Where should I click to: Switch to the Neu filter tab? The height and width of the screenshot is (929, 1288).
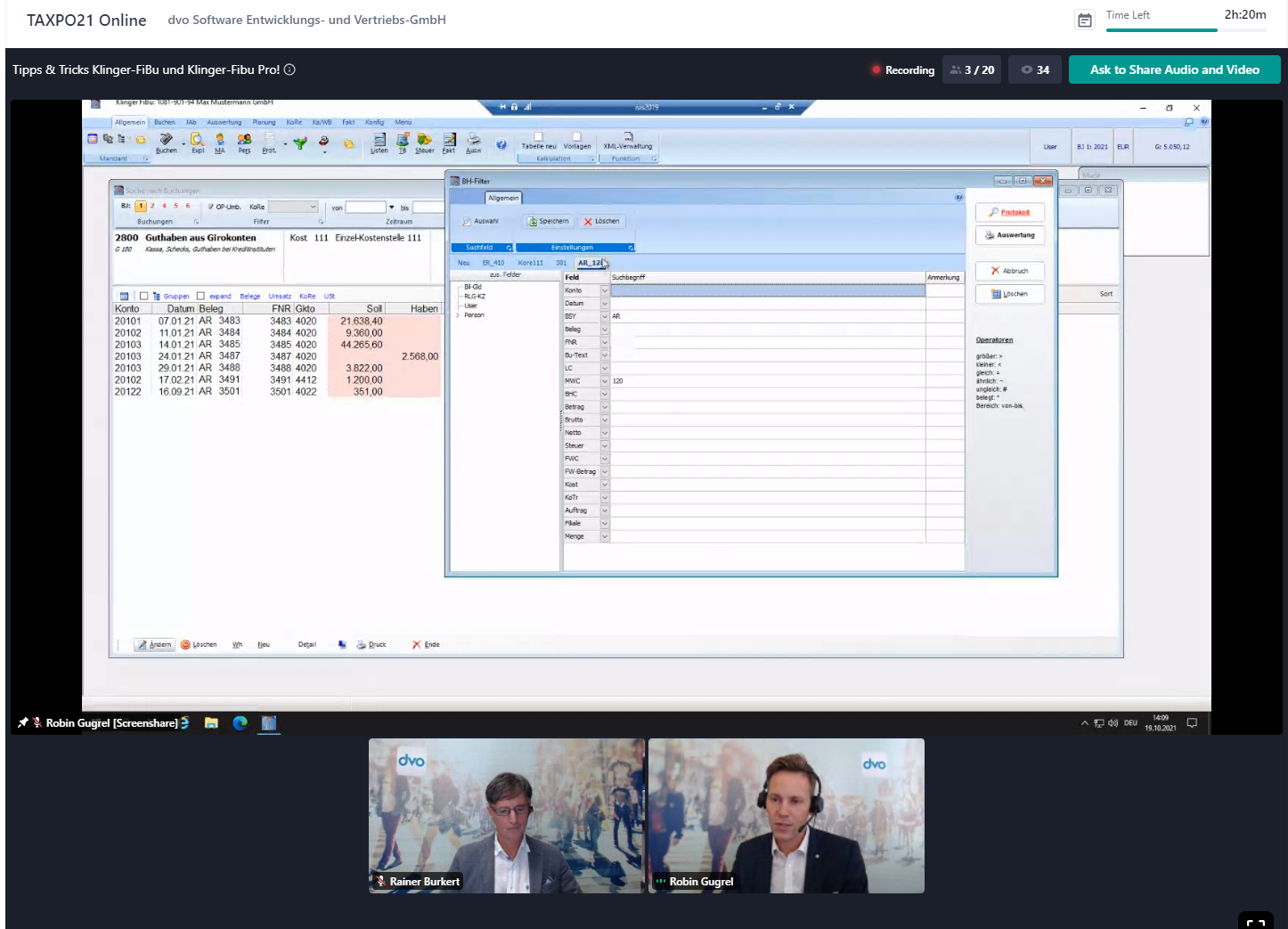[463, 263]
